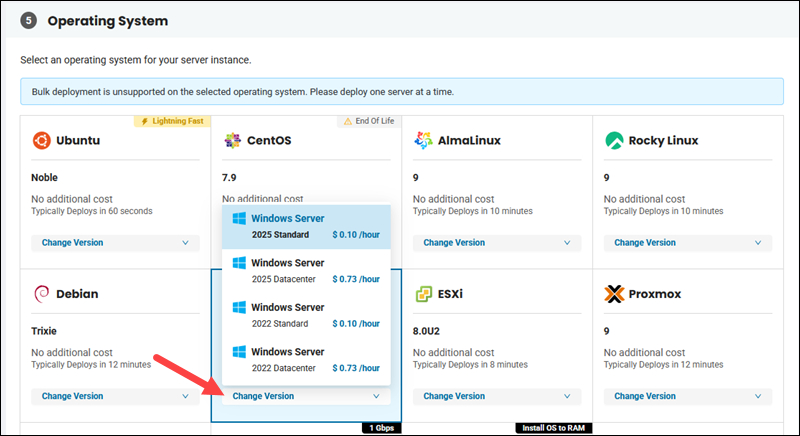
Task: Click the ESXi logo icon
Action: pos(423,294)
